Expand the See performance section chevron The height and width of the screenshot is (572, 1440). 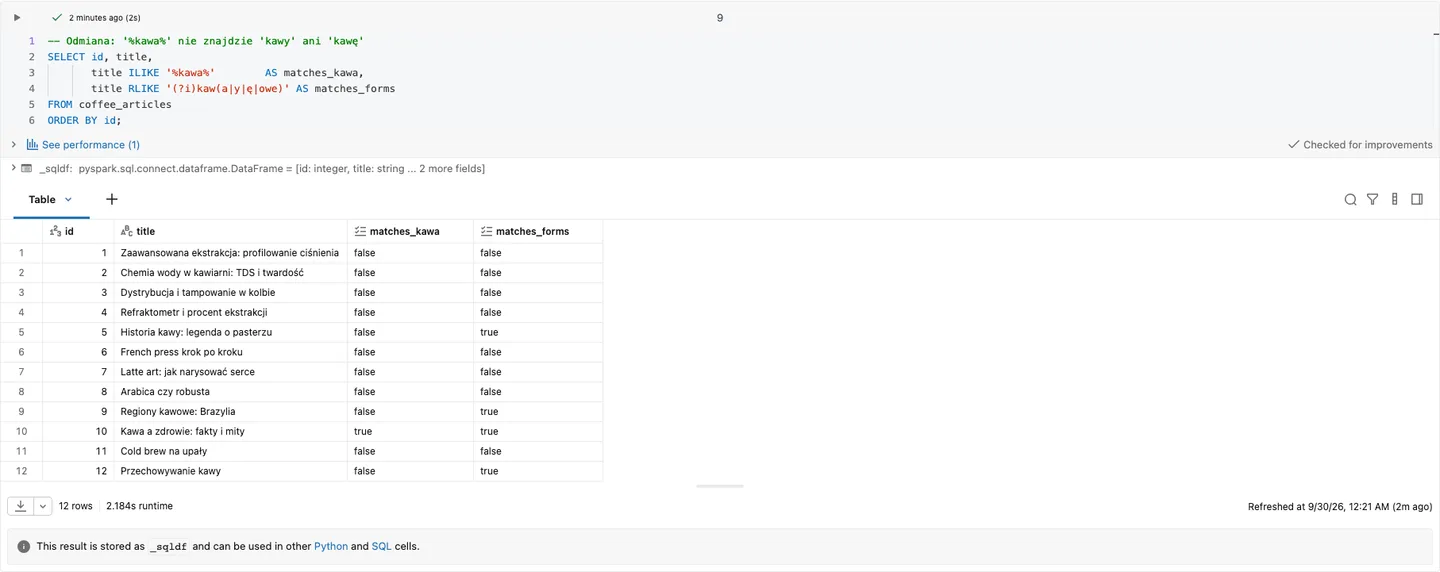click(14, 145)
